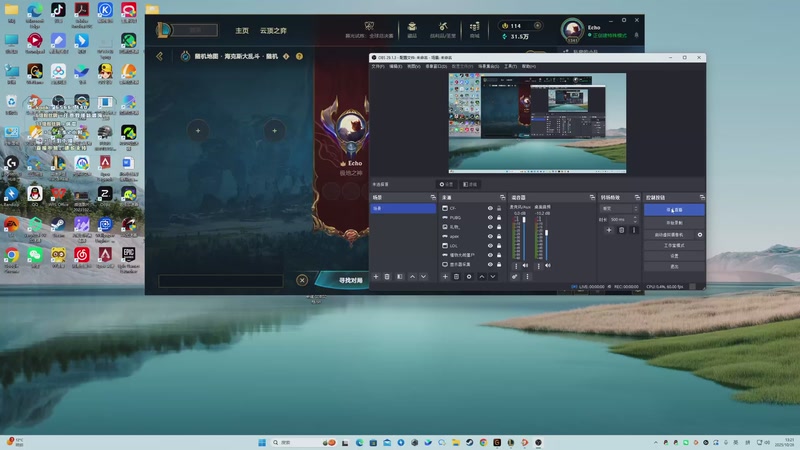Toggle lock on CF source
Image resolution: width=800 pixels, height=450 pixels.
pyautogui.click(x=499, y=208)
